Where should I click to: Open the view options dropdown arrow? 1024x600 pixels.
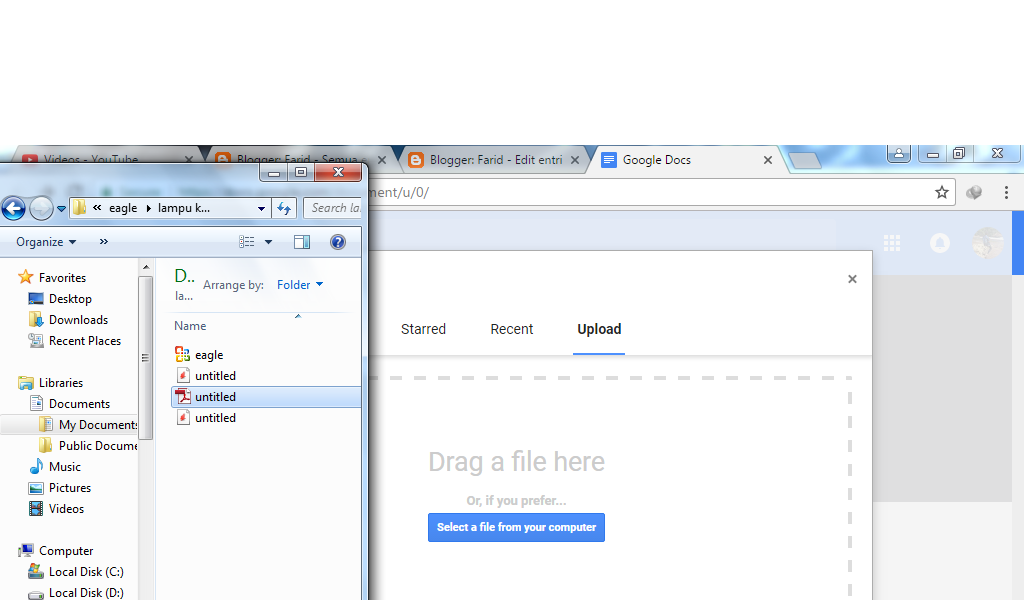click(x=268, y=242)
